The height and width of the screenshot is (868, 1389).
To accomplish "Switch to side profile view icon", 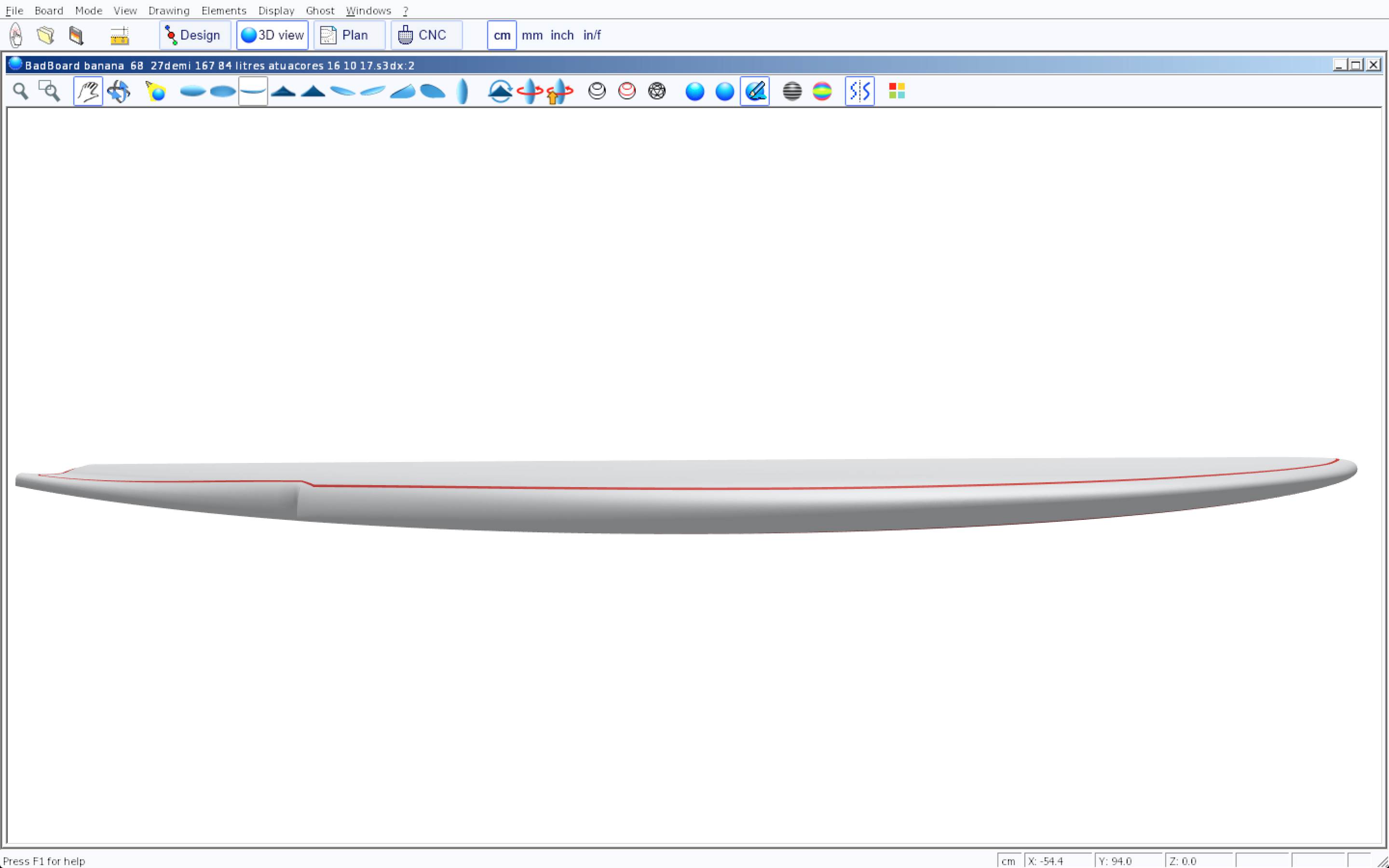I will tap(253, 91).
